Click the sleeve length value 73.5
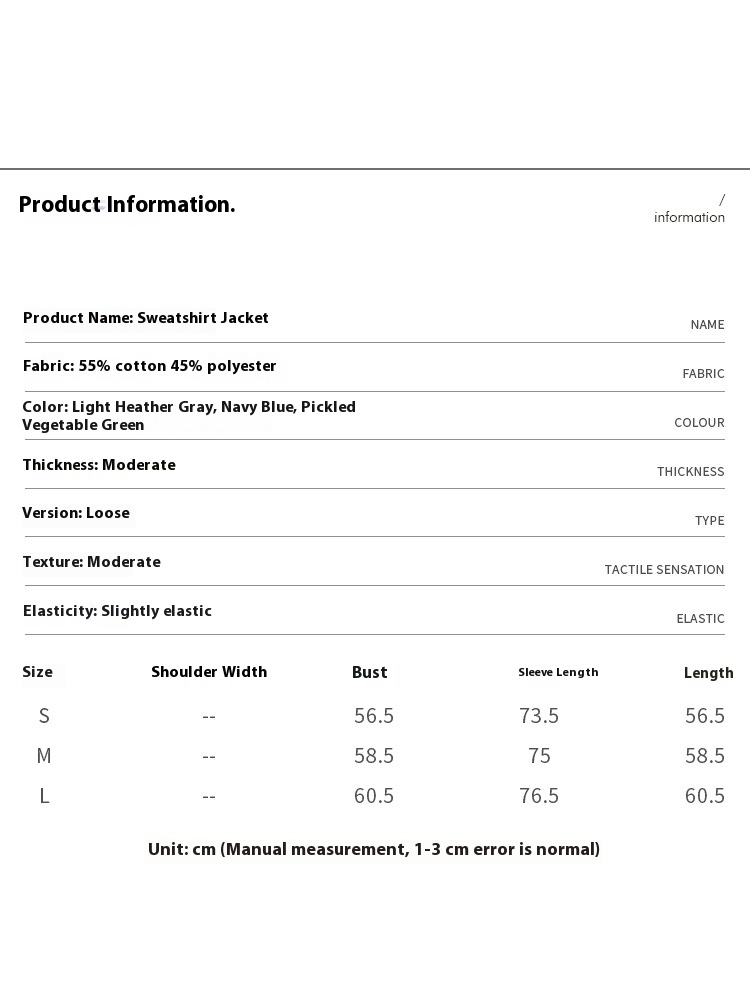750x982 pixels. 539,716
